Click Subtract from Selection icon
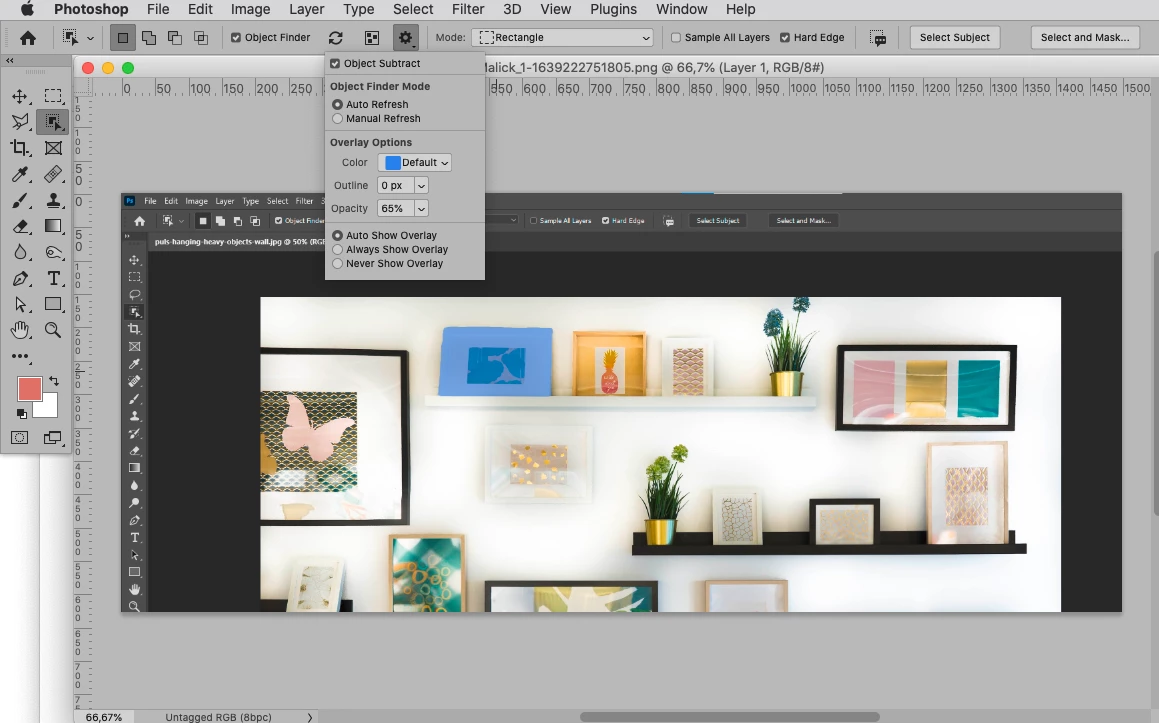This screenshot has height=723, width=1159. pos(174,38)
